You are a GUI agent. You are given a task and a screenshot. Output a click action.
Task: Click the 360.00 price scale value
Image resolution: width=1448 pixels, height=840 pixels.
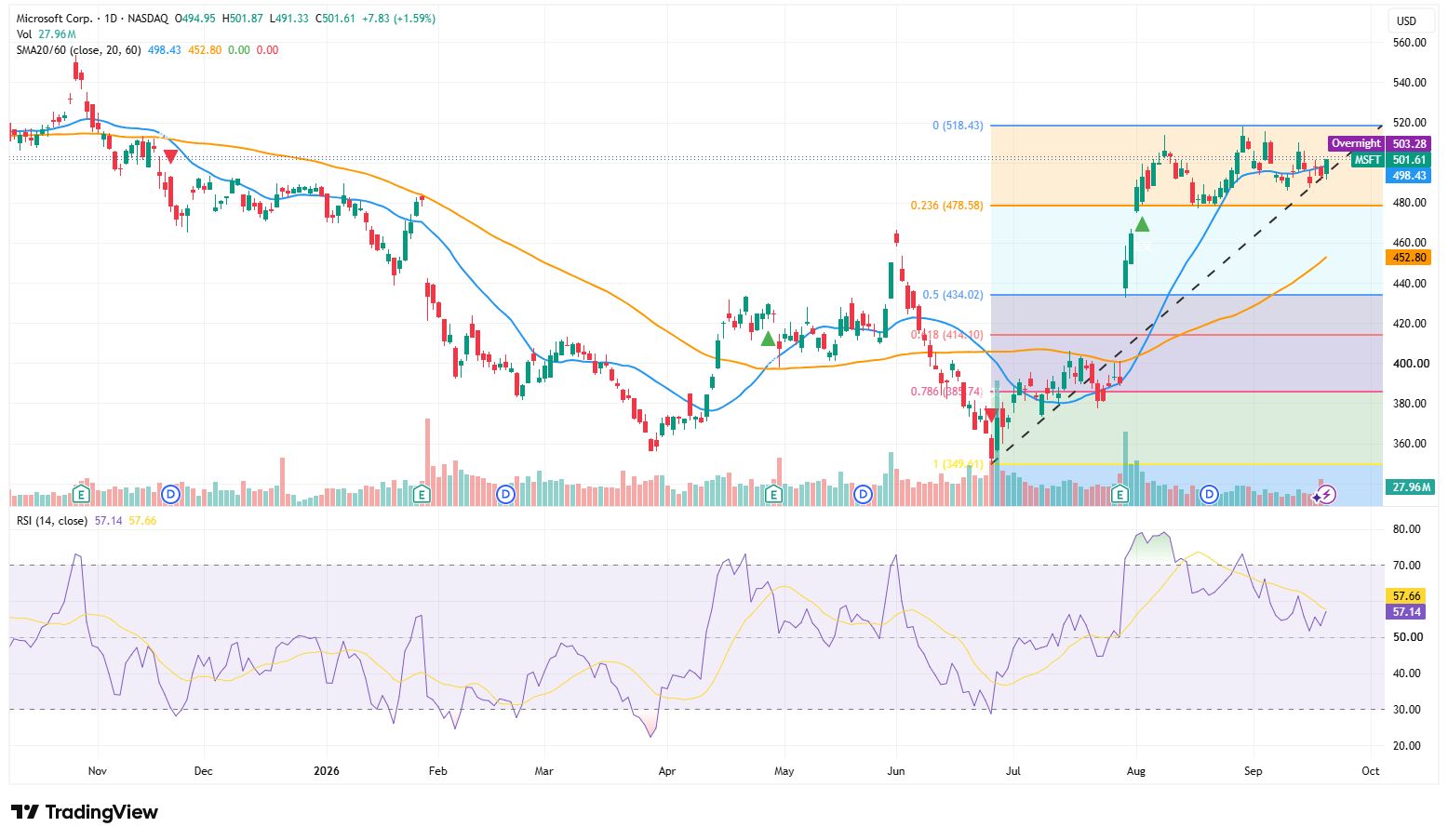pos(1410,444)
